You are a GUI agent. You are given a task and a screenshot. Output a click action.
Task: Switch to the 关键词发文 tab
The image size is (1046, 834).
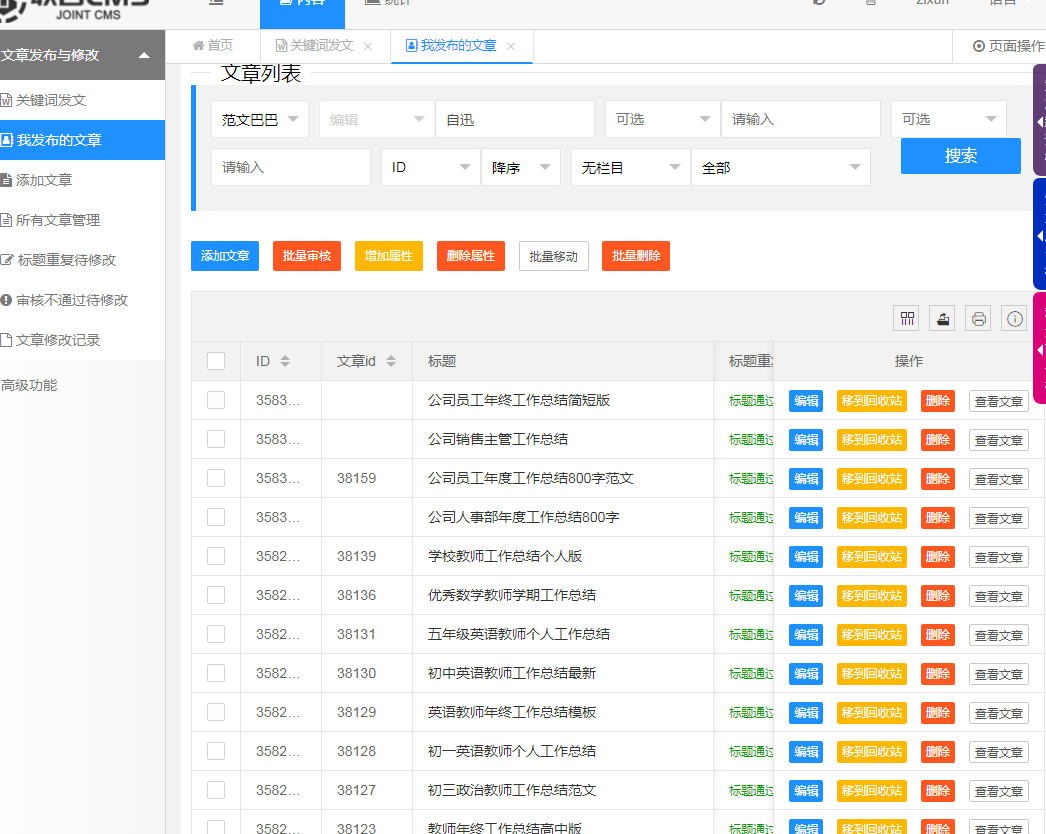[320, 46]
